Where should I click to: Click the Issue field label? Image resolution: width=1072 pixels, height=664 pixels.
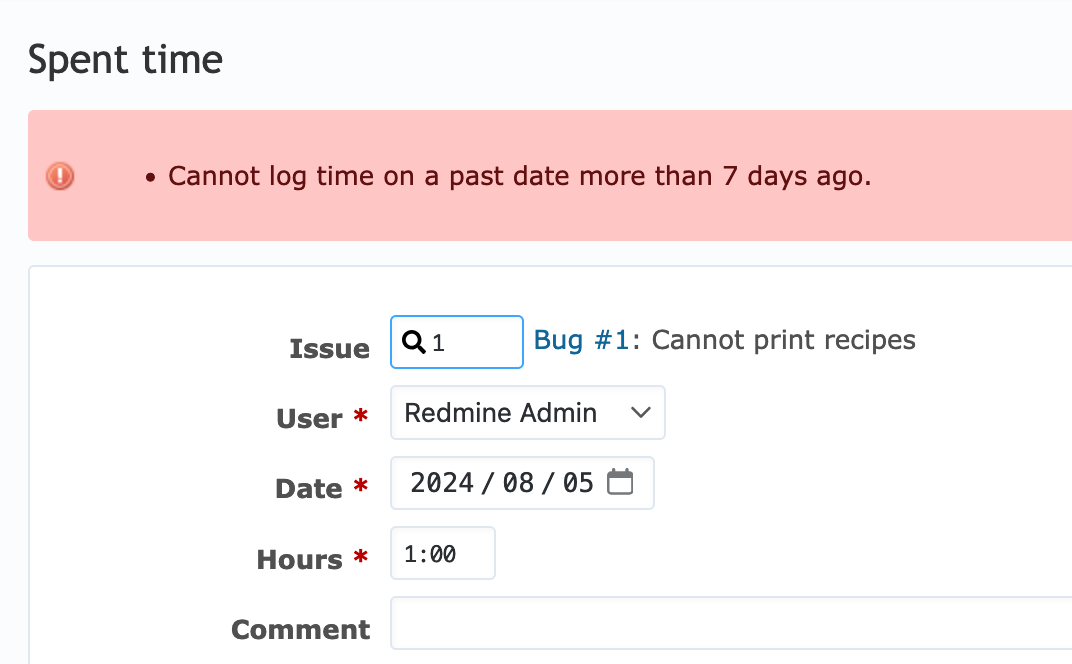coord(330,349)
